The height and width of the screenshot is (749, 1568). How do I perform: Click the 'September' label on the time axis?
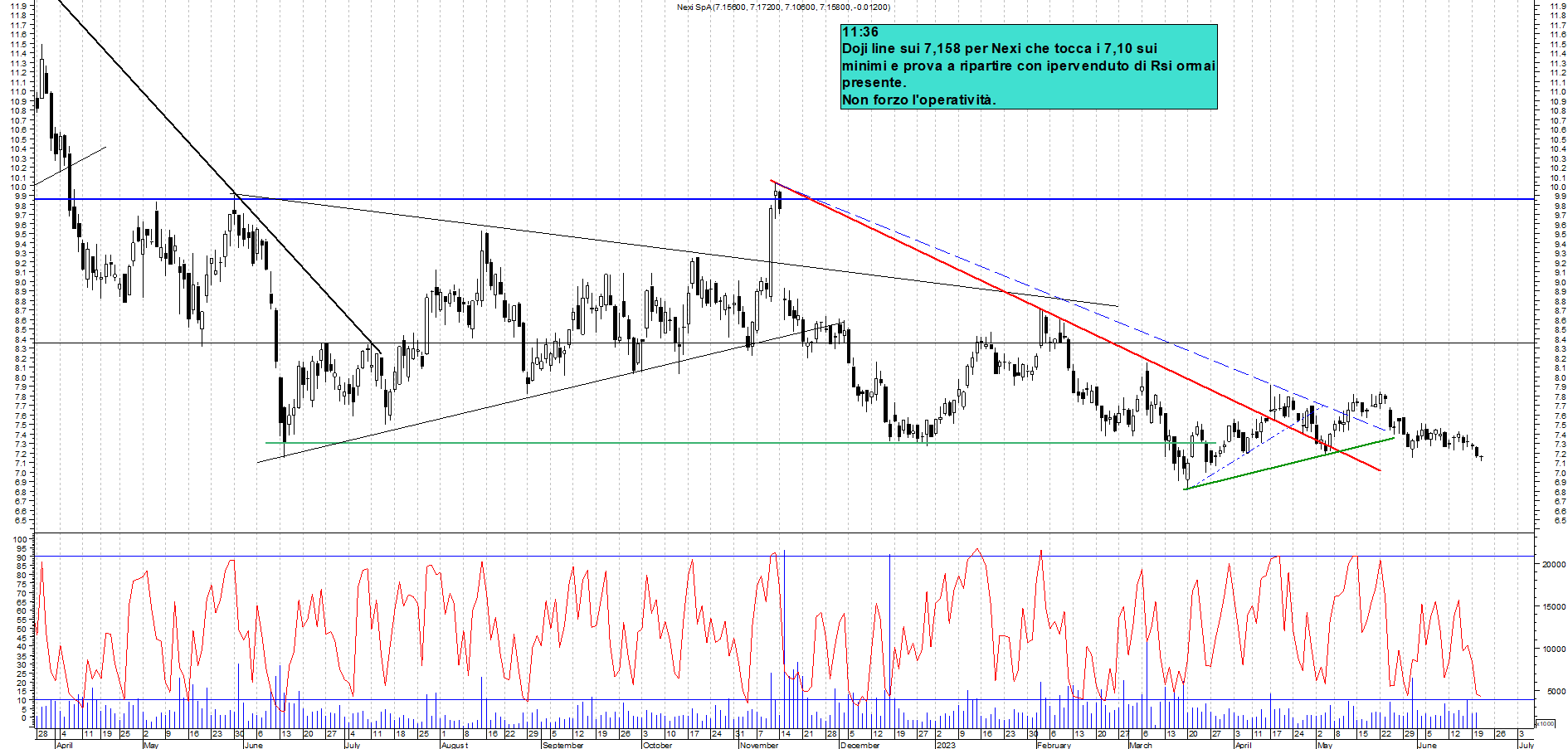[x=562, y=745]
